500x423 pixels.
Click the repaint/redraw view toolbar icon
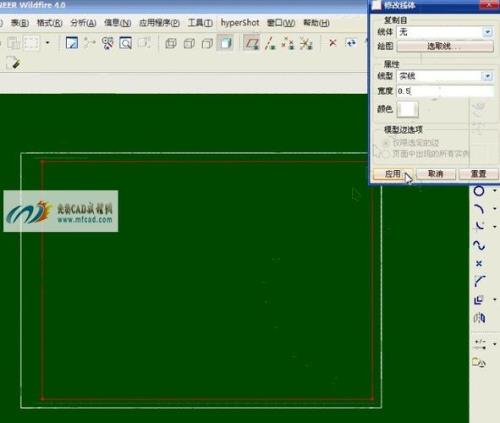click(72, 43)
